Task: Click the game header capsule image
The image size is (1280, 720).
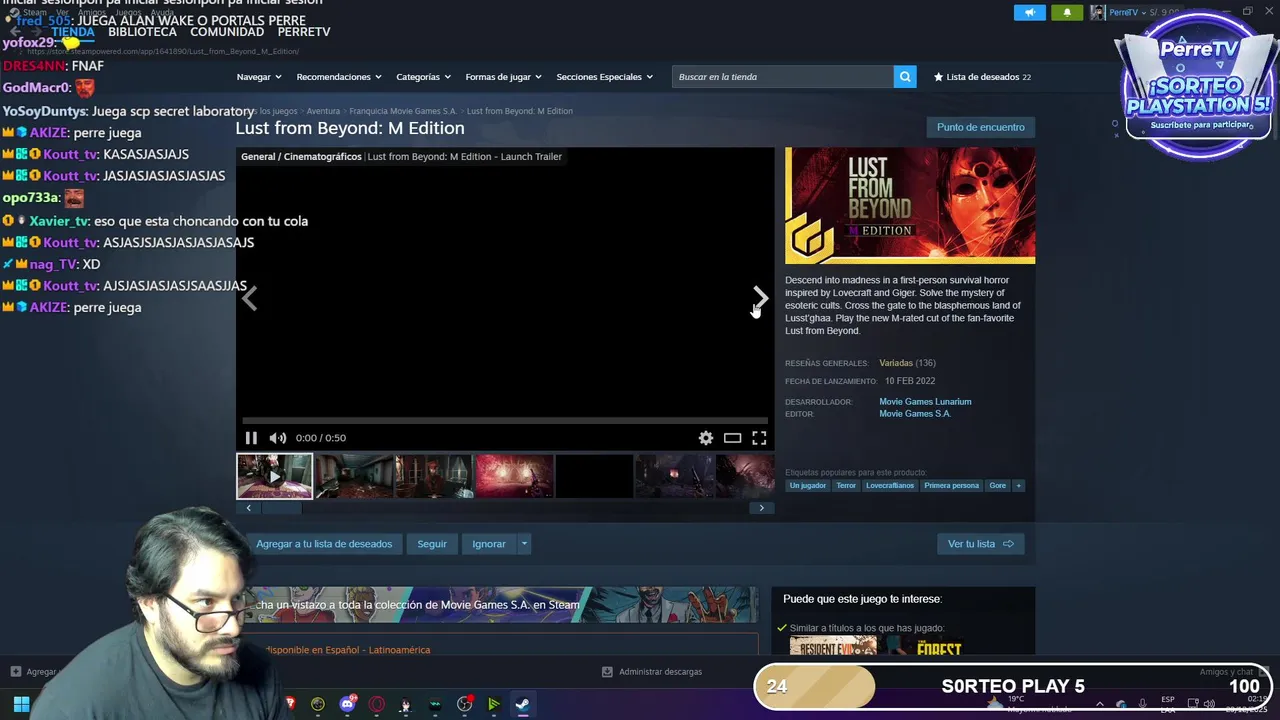Action: pyautogui.click(x=910, y=206)
